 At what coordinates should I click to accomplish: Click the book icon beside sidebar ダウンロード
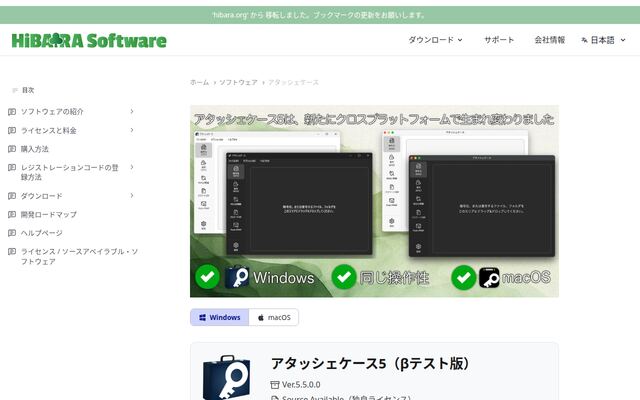pos(12,196)
